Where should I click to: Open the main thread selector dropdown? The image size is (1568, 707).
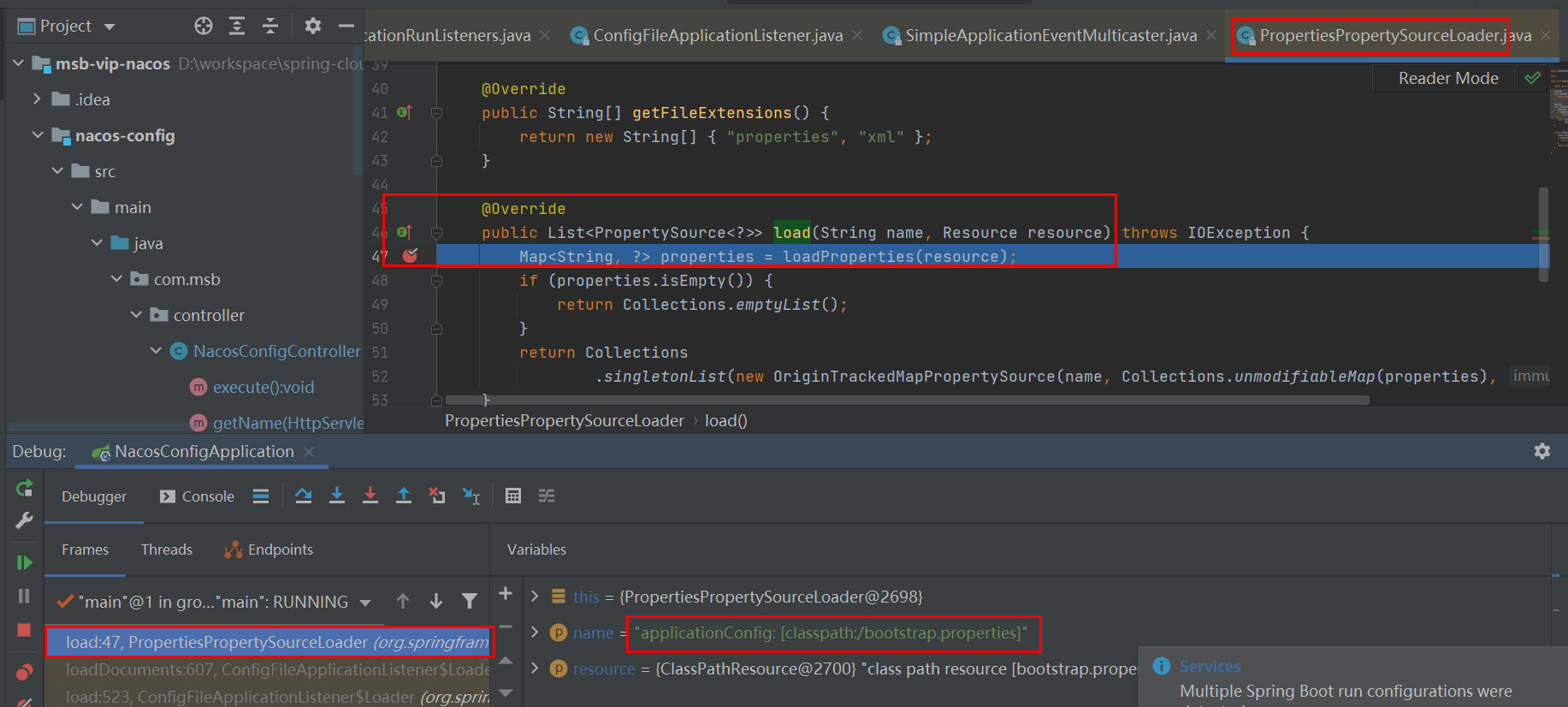point(365,603)
